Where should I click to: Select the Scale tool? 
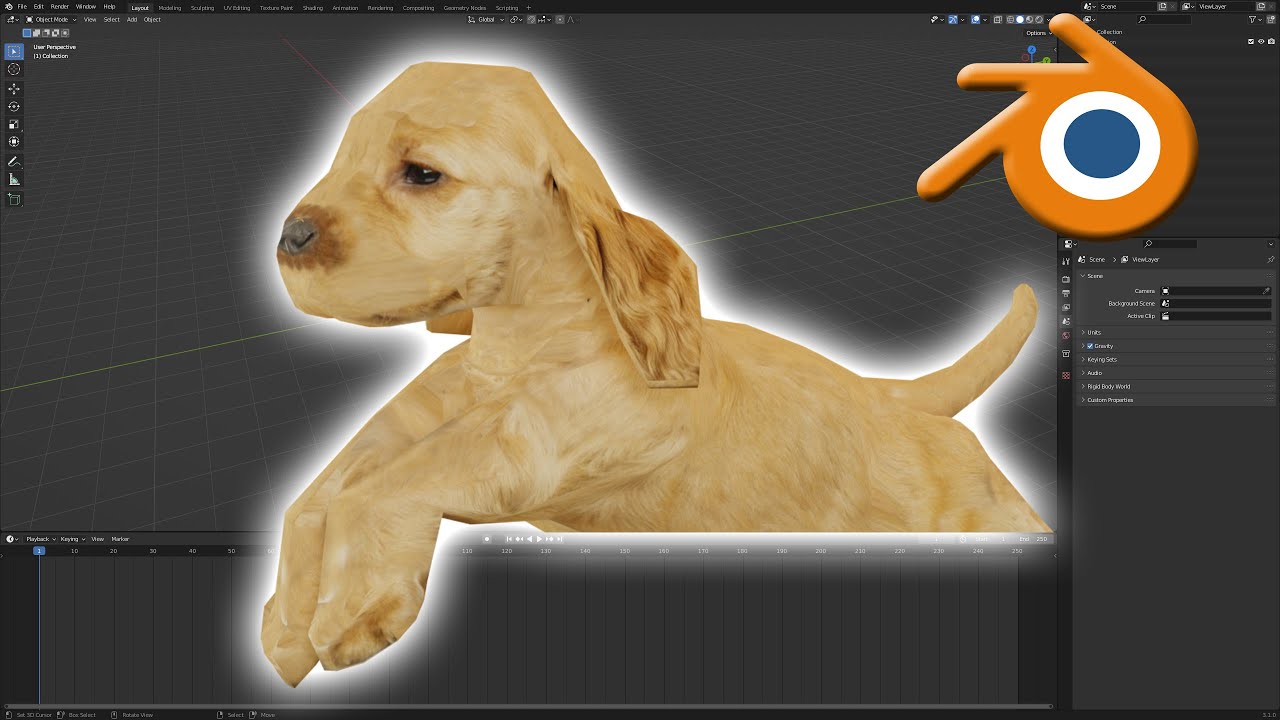click(14, 125)
